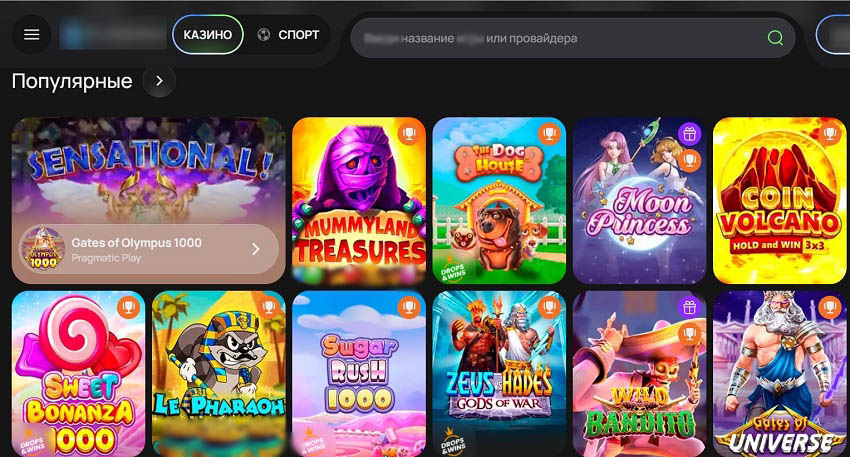Screen dimensions: 850x457
Task: Open the Sugar Rush 1000 game
Action: 359,374
